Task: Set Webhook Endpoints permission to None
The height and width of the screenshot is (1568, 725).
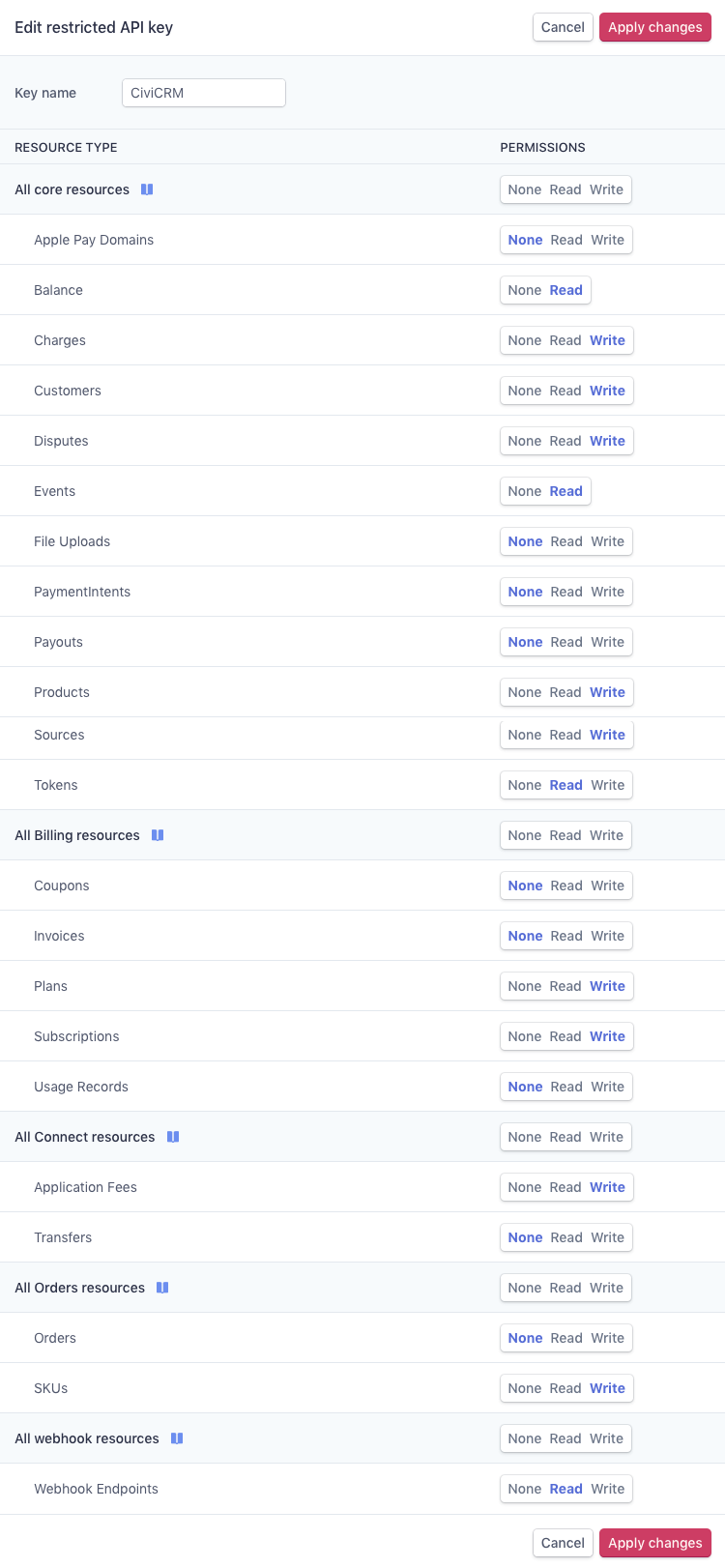Action: point(524,1489)
